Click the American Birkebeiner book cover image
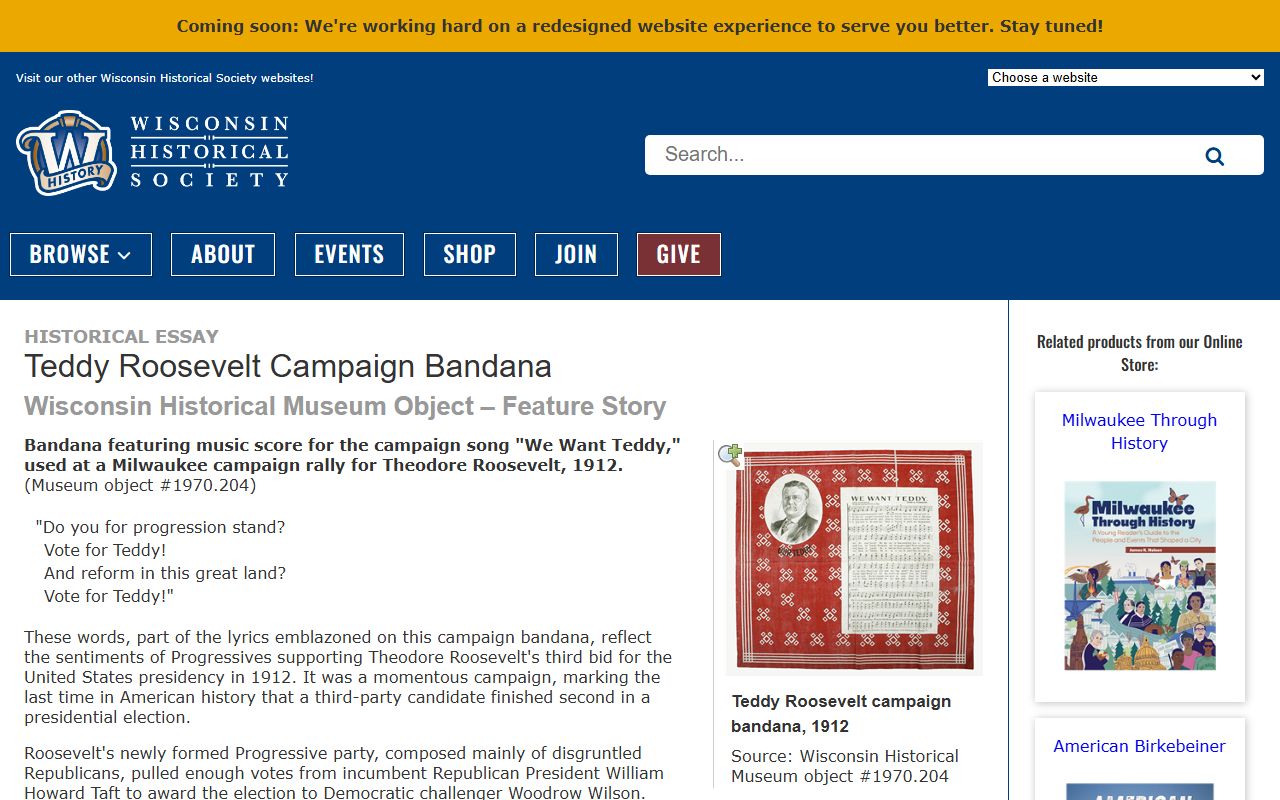1280x800 pixels. (1139, 791)
